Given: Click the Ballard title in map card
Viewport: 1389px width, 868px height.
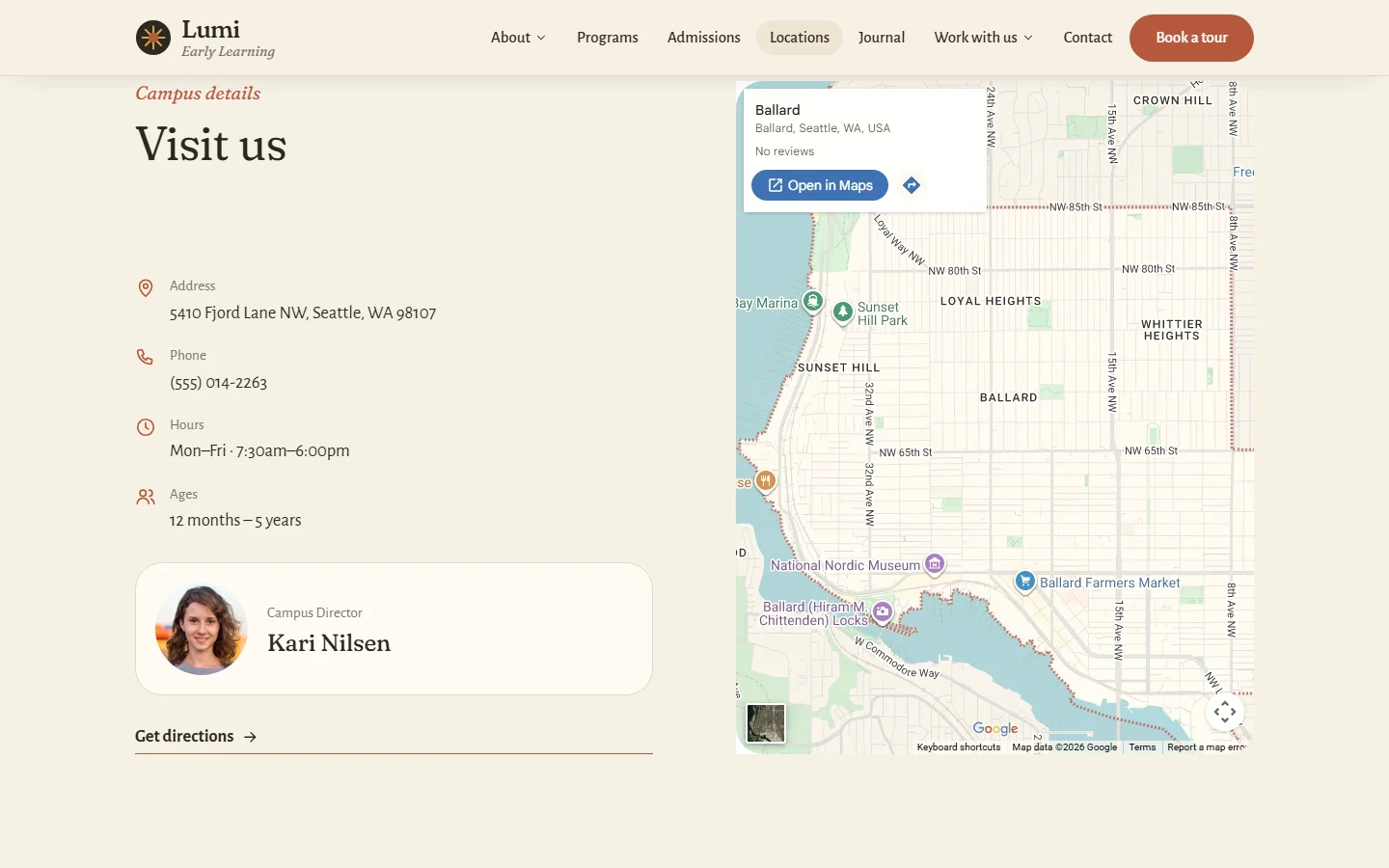Looking at the screenshot, I should 777,110.
